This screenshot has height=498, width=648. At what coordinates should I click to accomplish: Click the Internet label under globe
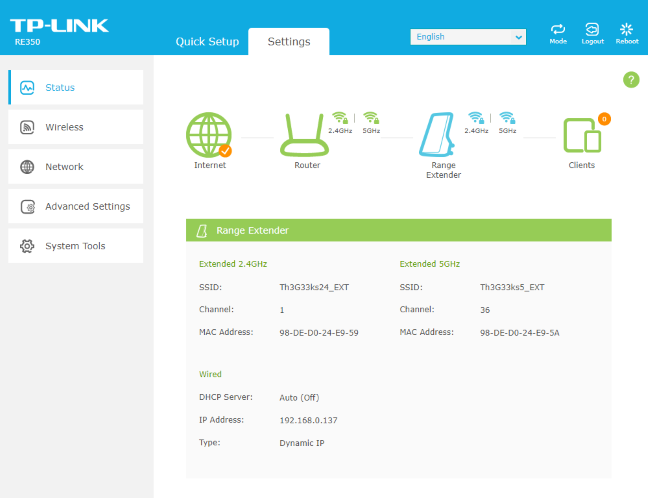(x=210, y=165)
